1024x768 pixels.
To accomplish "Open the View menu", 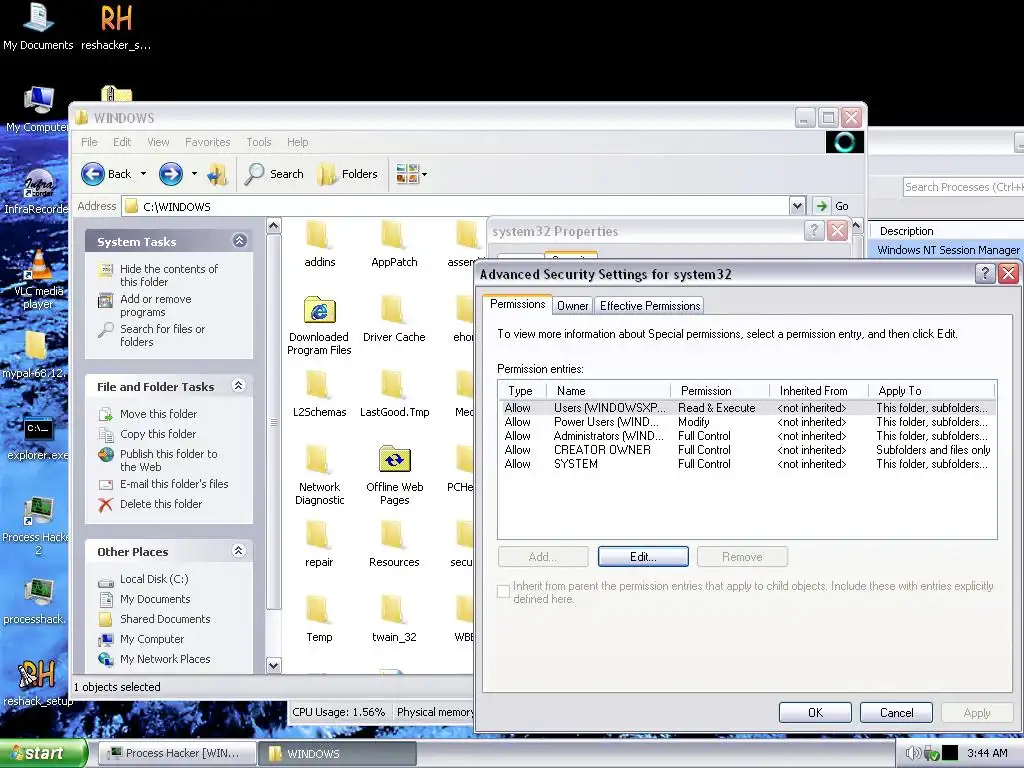I will (x=158, y=142).
